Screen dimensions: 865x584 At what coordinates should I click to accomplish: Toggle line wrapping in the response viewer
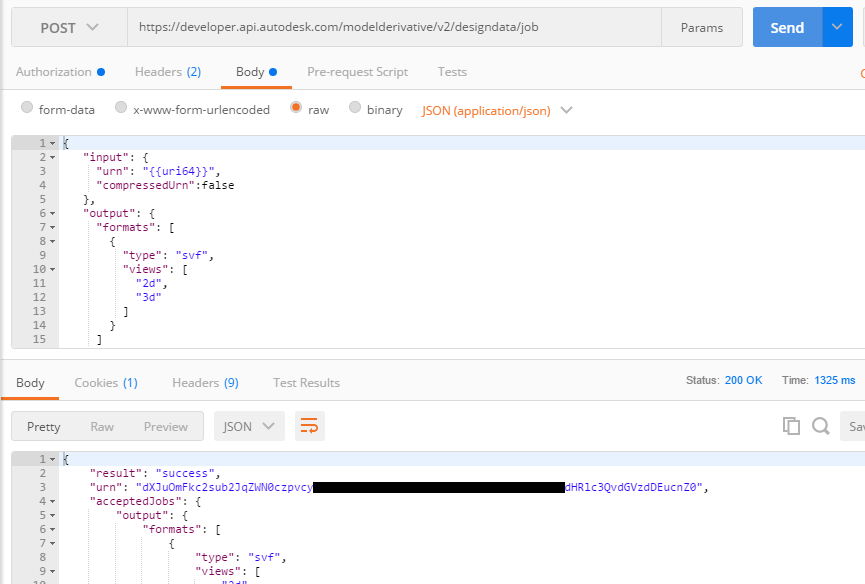click(x=309, y=425)
